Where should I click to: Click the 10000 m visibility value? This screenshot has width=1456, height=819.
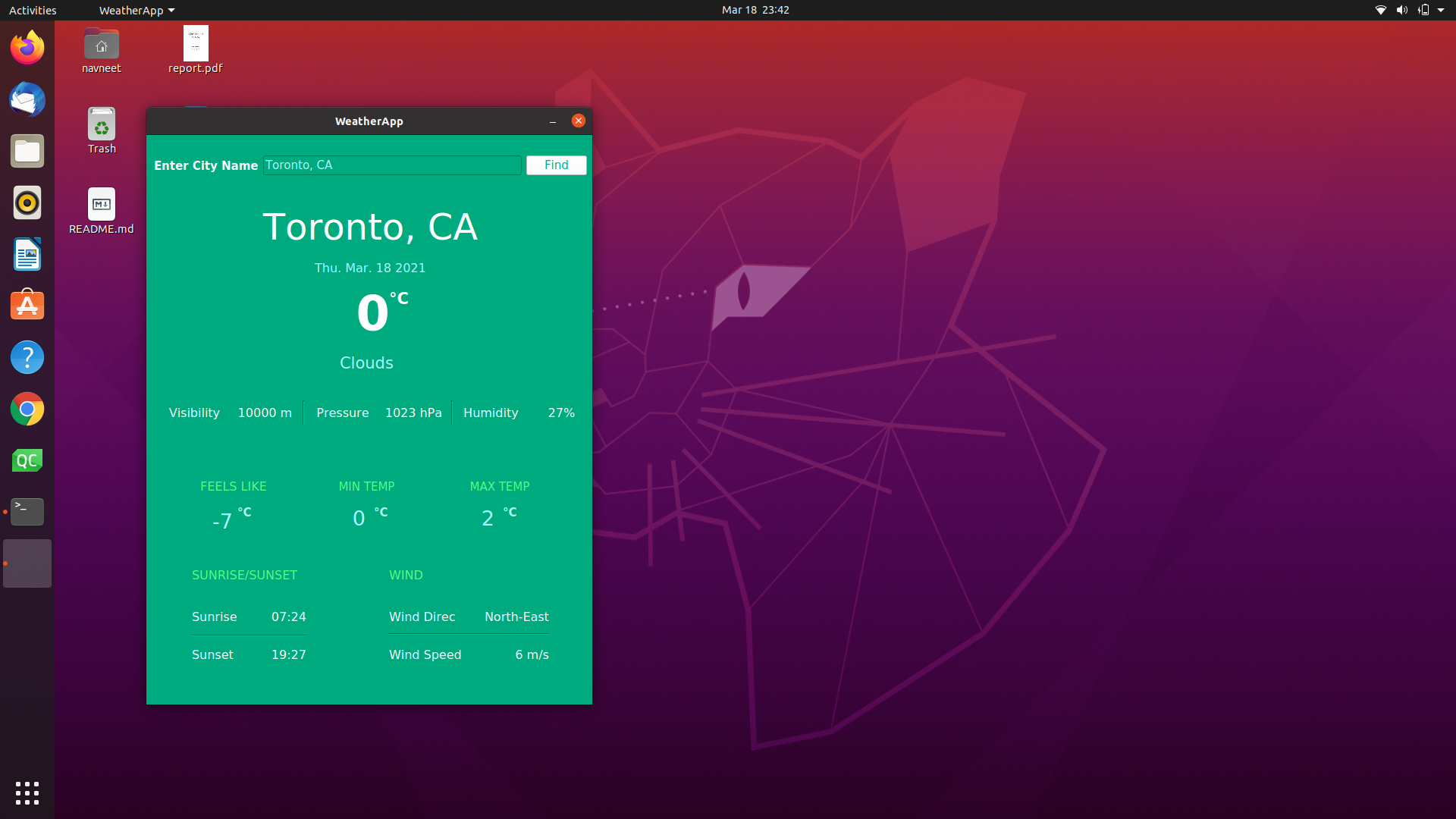[x=265, y=413]
